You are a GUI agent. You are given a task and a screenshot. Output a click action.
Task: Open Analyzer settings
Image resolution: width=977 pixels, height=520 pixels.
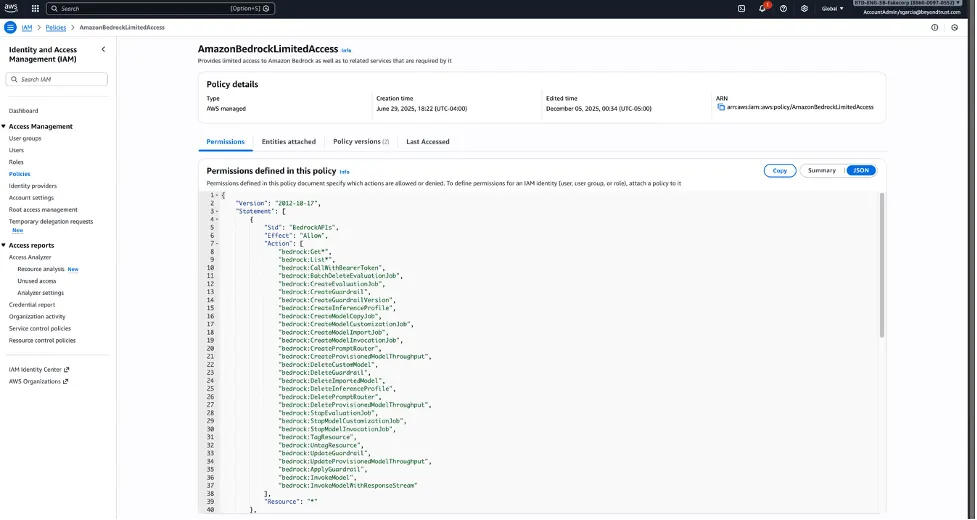[x=41, y=293]
